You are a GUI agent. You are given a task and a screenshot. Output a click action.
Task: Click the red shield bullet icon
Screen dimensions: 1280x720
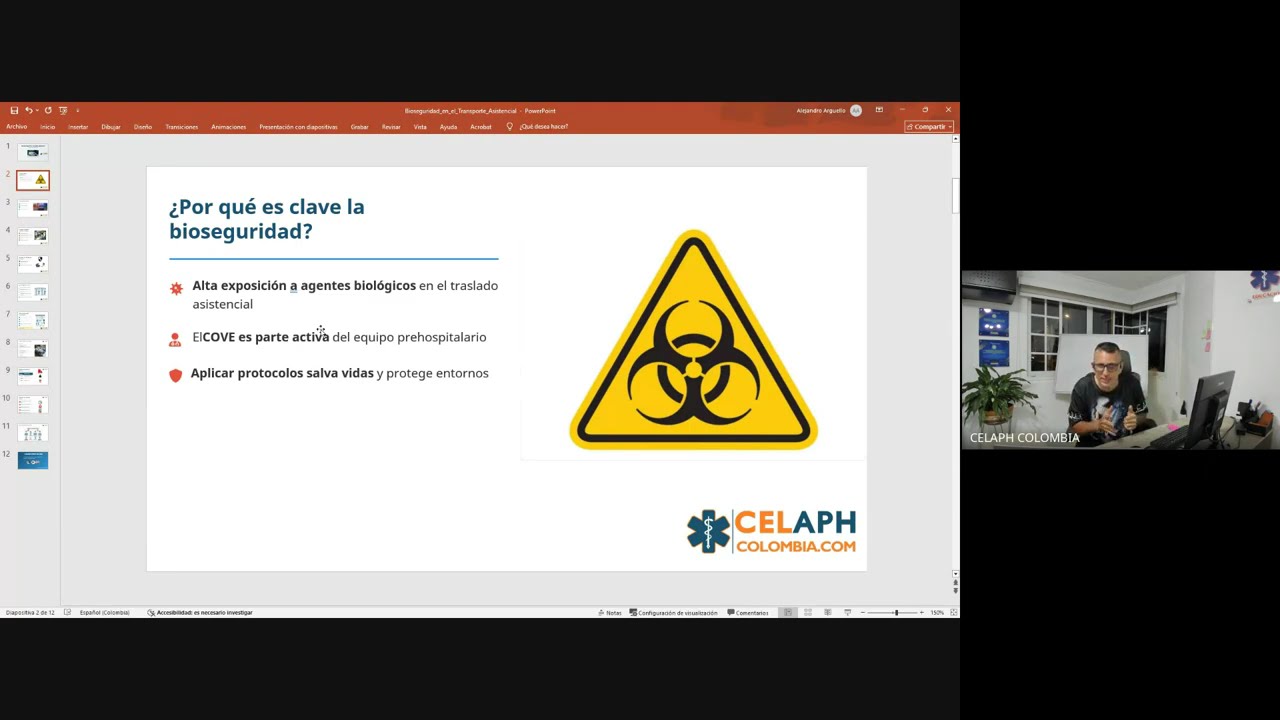pyautogui.click(x=176, y=375)
